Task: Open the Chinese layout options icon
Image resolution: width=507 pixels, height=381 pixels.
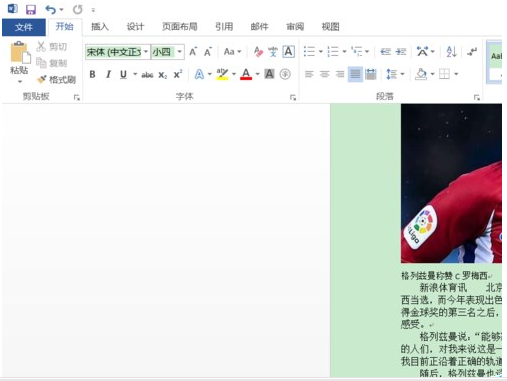Action: [x=422, y=52]
